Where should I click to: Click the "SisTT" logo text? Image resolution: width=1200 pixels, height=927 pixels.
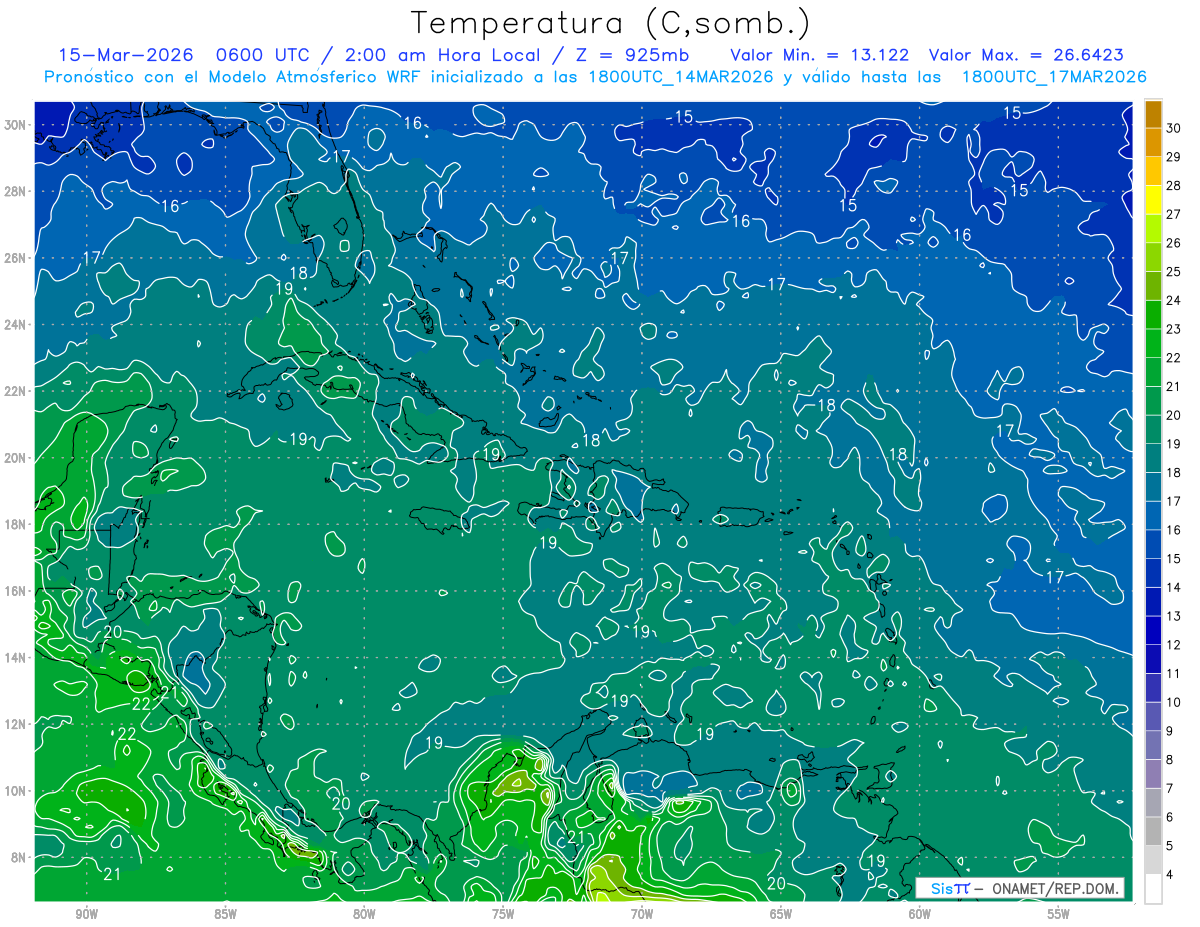pos(949,888)
